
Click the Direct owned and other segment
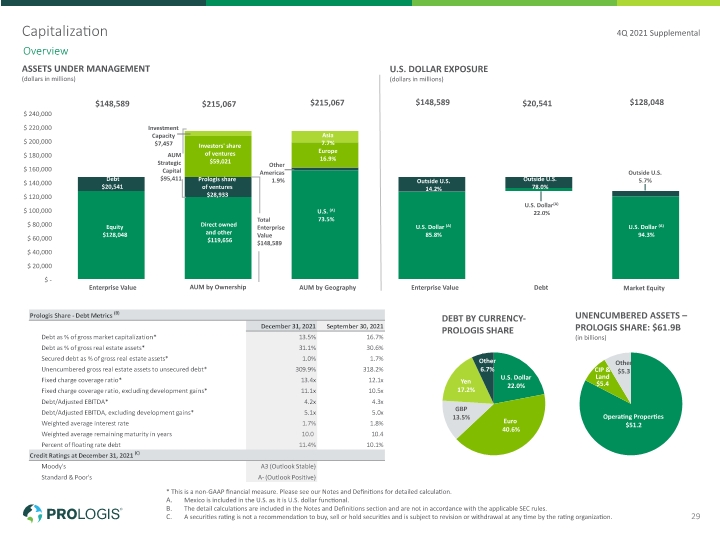point(218,238)
